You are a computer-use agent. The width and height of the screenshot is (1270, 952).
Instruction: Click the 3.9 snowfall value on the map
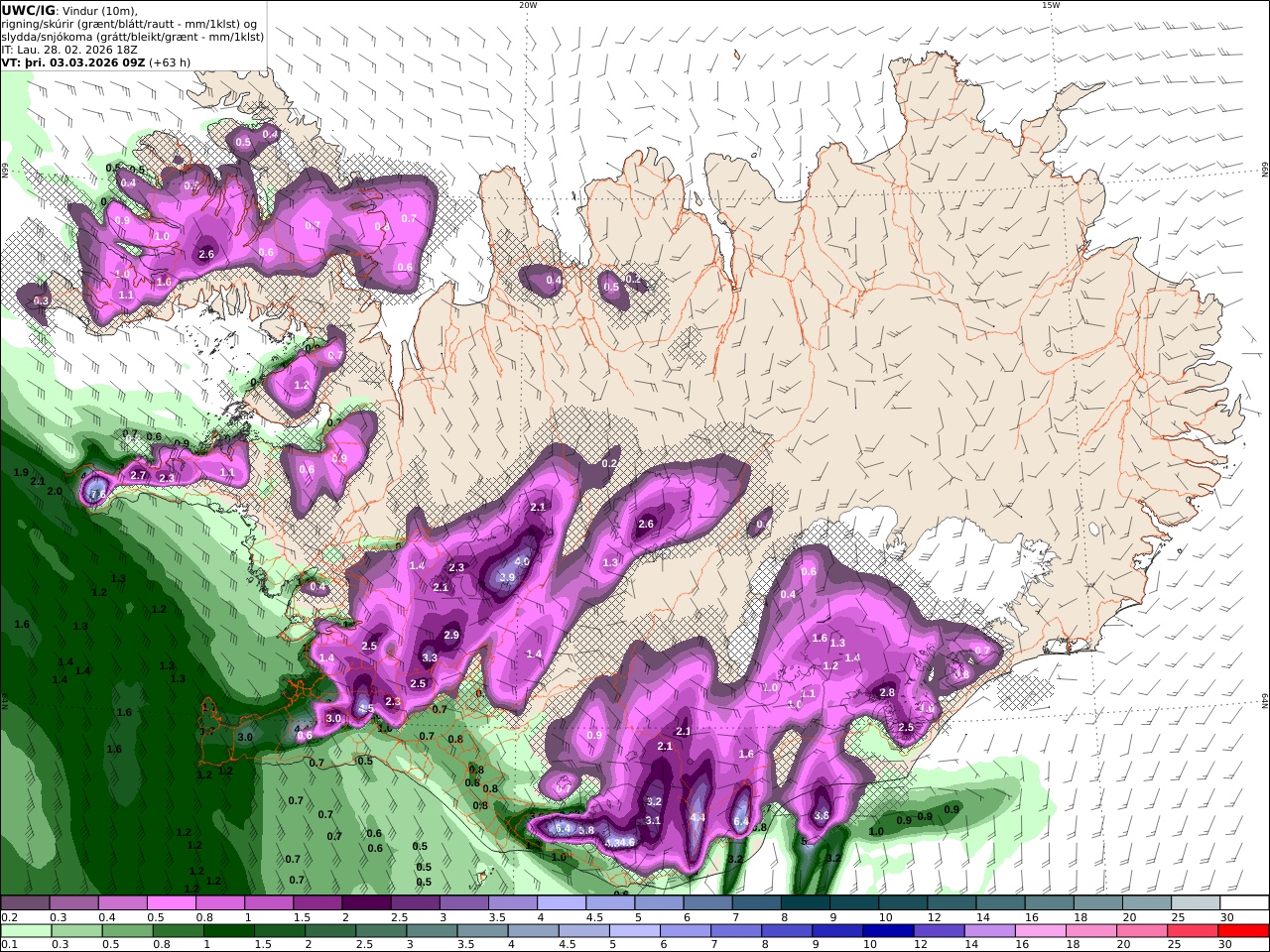507,577
